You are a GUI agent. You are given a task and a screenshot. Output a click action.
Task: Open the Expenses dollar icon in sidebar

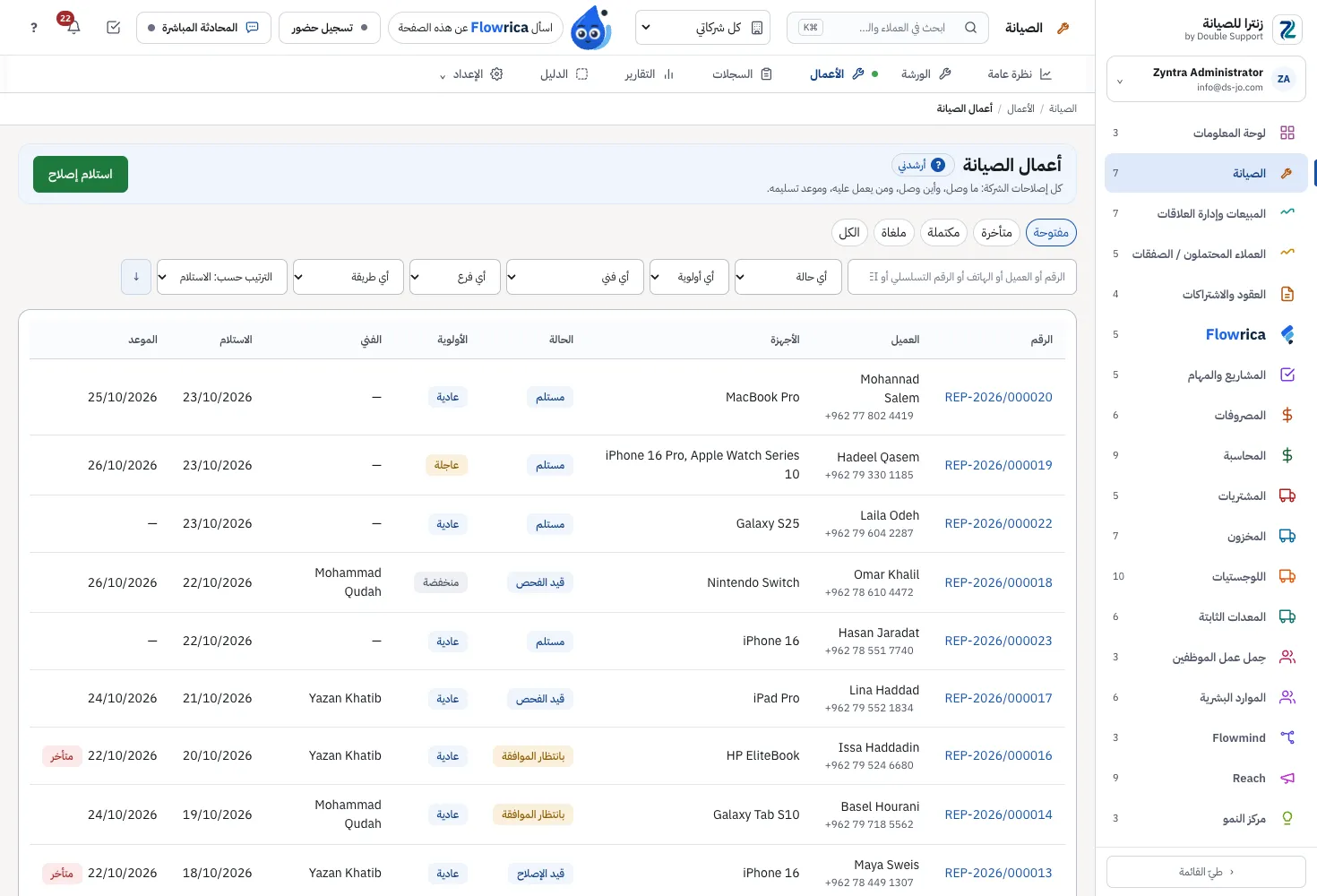pyautogui.click(x=1287, y=415)
